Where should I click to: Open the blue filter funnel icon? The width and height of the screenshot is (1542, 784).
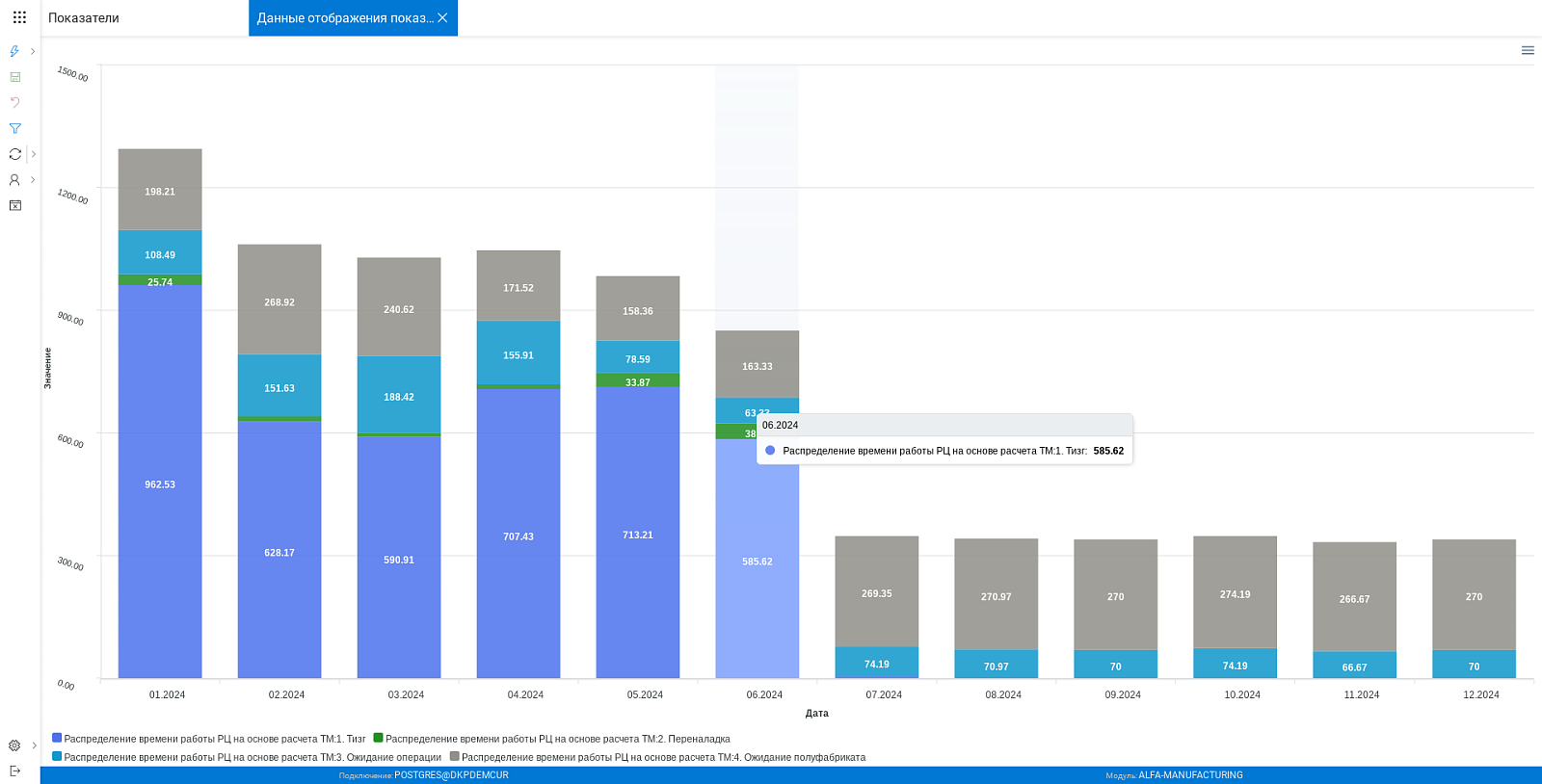tap(14, 128)
